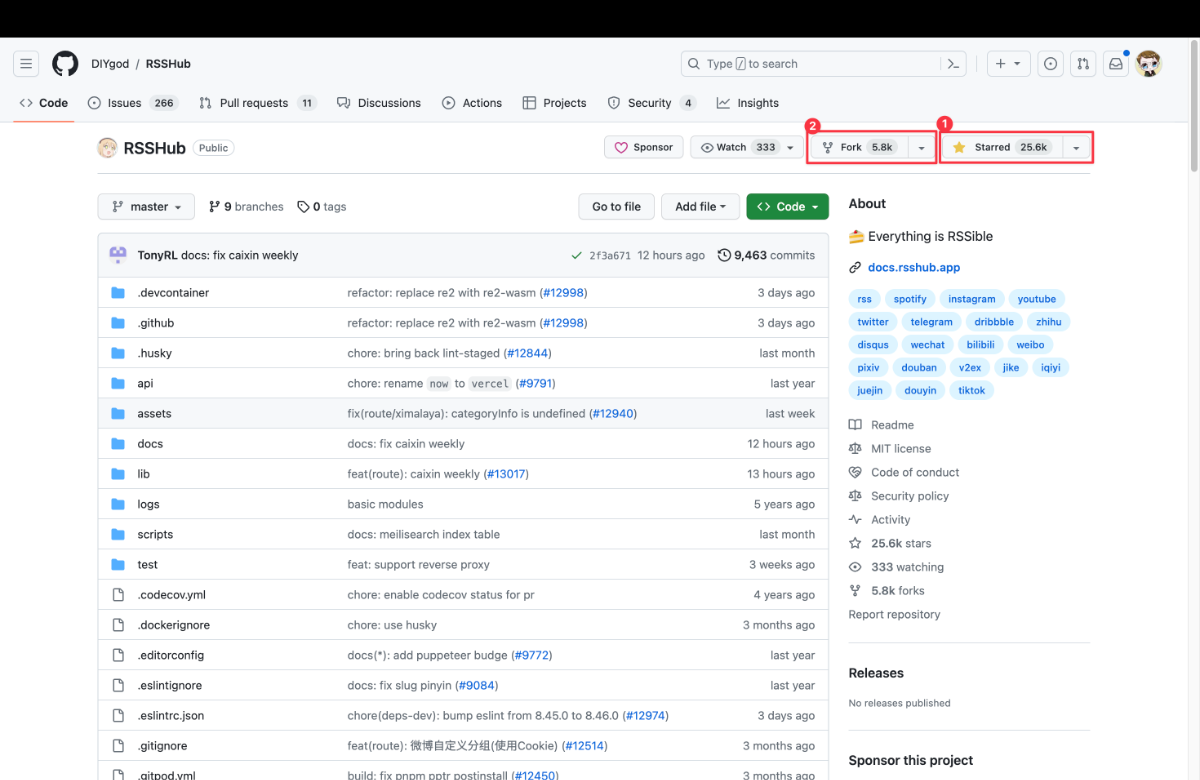This screenshot has width=1200, height=780.
Task: Open the .husky folder name
Action: (155, 354)
